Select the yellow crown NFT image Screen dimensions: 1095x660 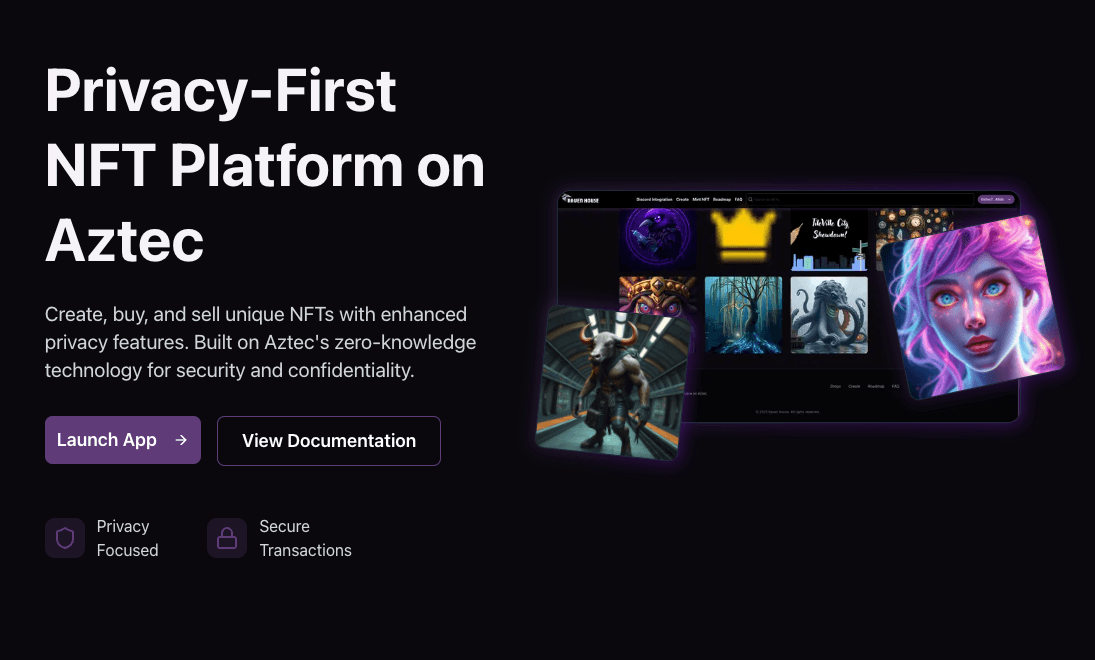pyautogui.click(x=743, y=237)
